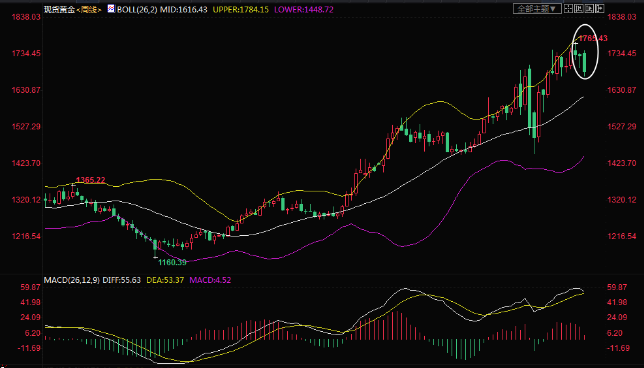The width and height of the screenshot is (644, 368).
Task: Click the LOWER:1448.72 value
Action: (x=304, y=9)
